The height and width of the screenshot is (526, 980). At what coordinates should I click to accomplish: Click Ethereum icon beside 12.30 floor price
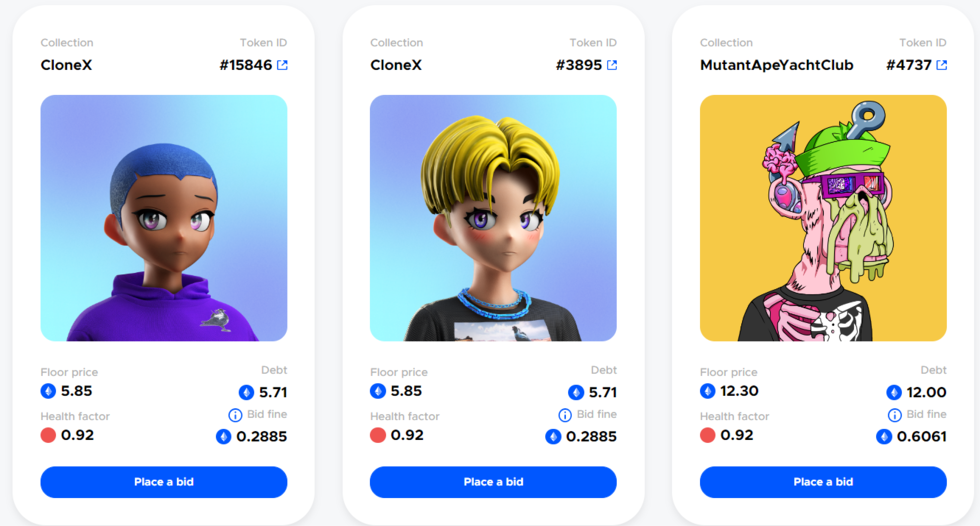coord(708,391)
